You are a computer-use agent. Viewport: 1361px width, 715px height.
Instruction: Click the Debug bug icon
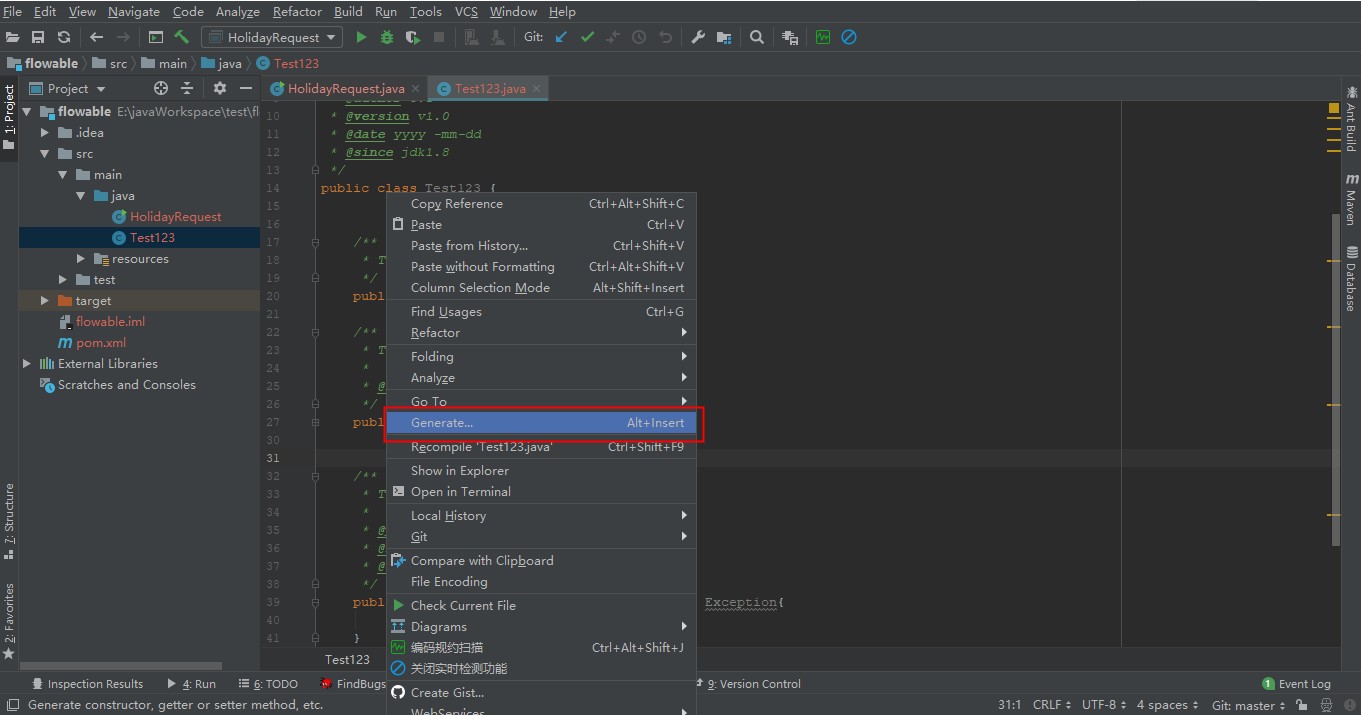[387, 37]
